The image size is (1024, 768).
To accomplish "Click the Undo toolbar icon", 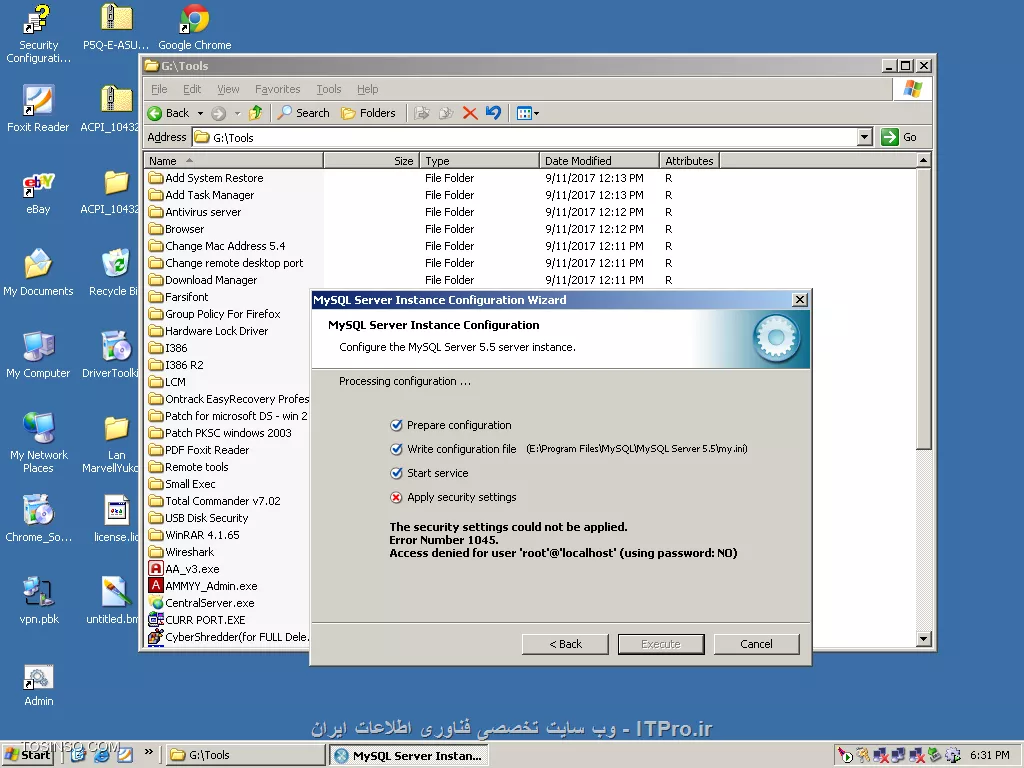I will click(493, 113).
